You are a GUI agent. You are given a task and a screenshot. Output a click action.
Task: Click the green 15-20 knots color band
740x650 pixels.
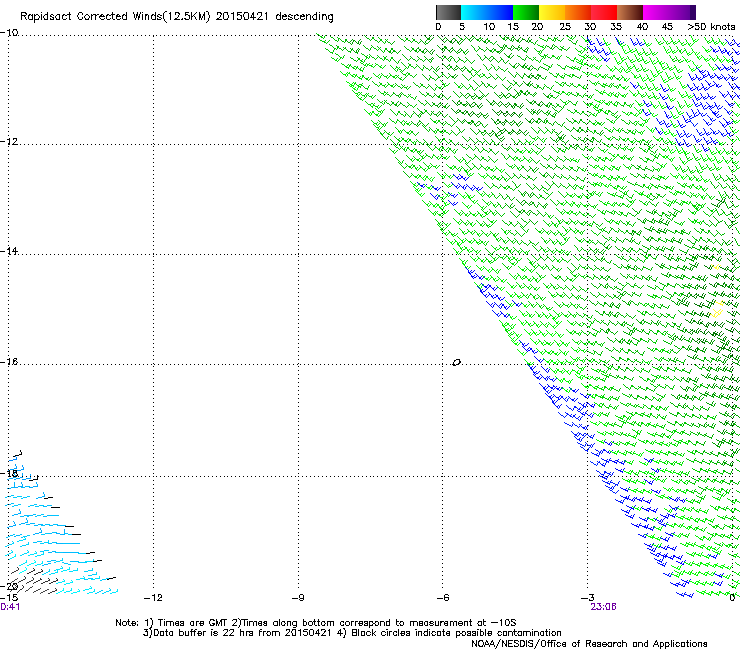click(526, 12)
